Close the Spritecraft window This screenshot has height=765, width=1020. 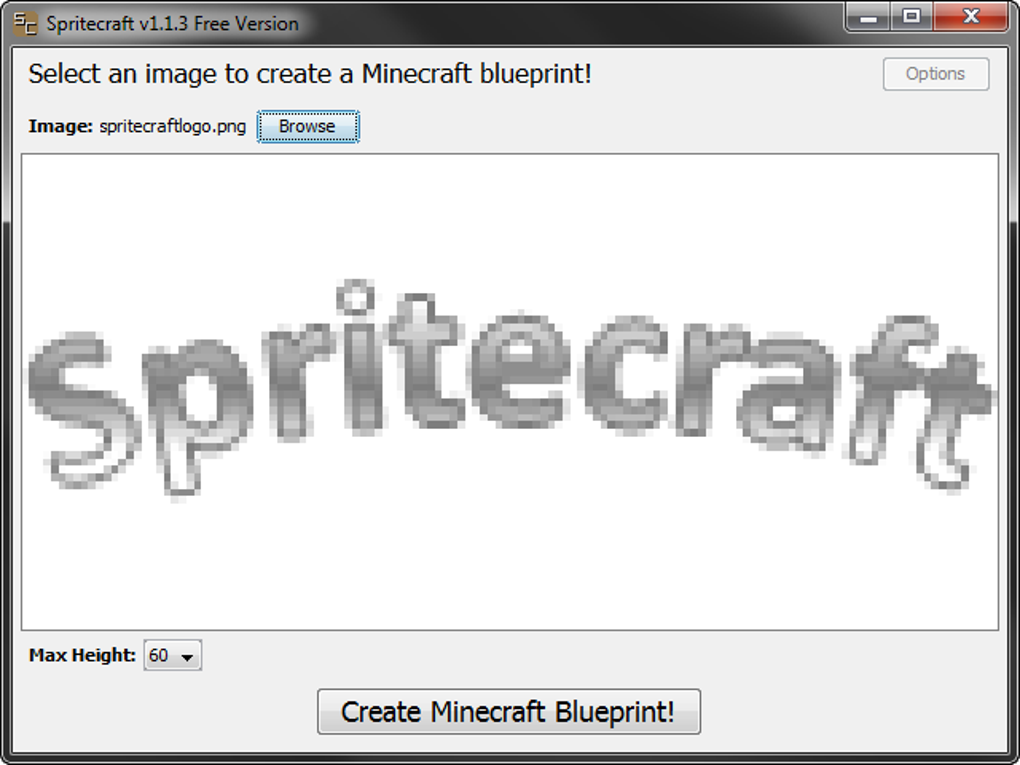(970, 17)
